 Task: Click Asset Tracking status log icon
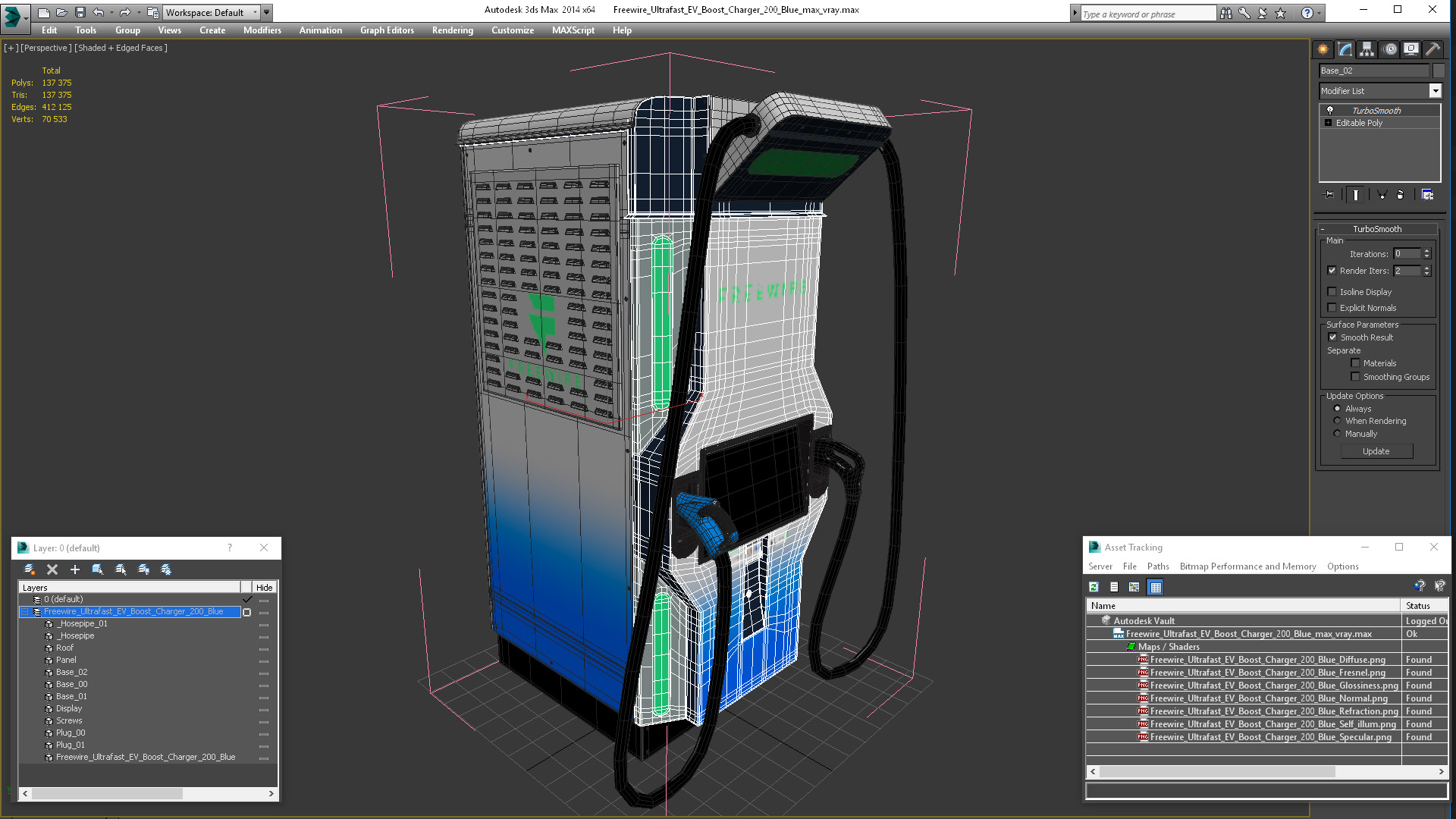pyautogui.click(x=1114, y=587)
